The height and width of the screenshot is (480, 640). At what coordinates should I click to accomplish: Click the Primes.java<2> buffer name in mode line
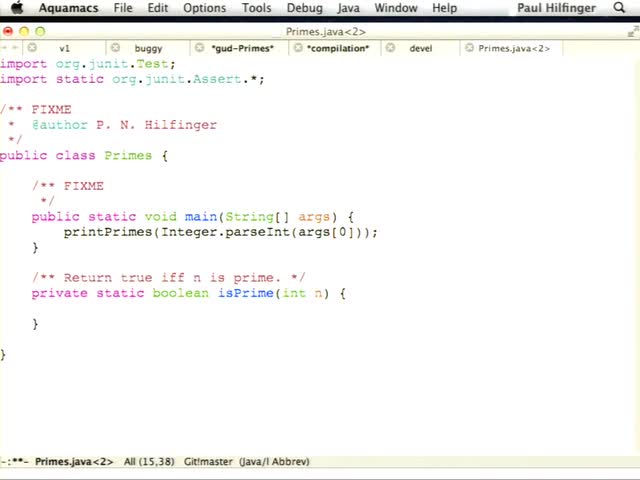pos(74,462)
